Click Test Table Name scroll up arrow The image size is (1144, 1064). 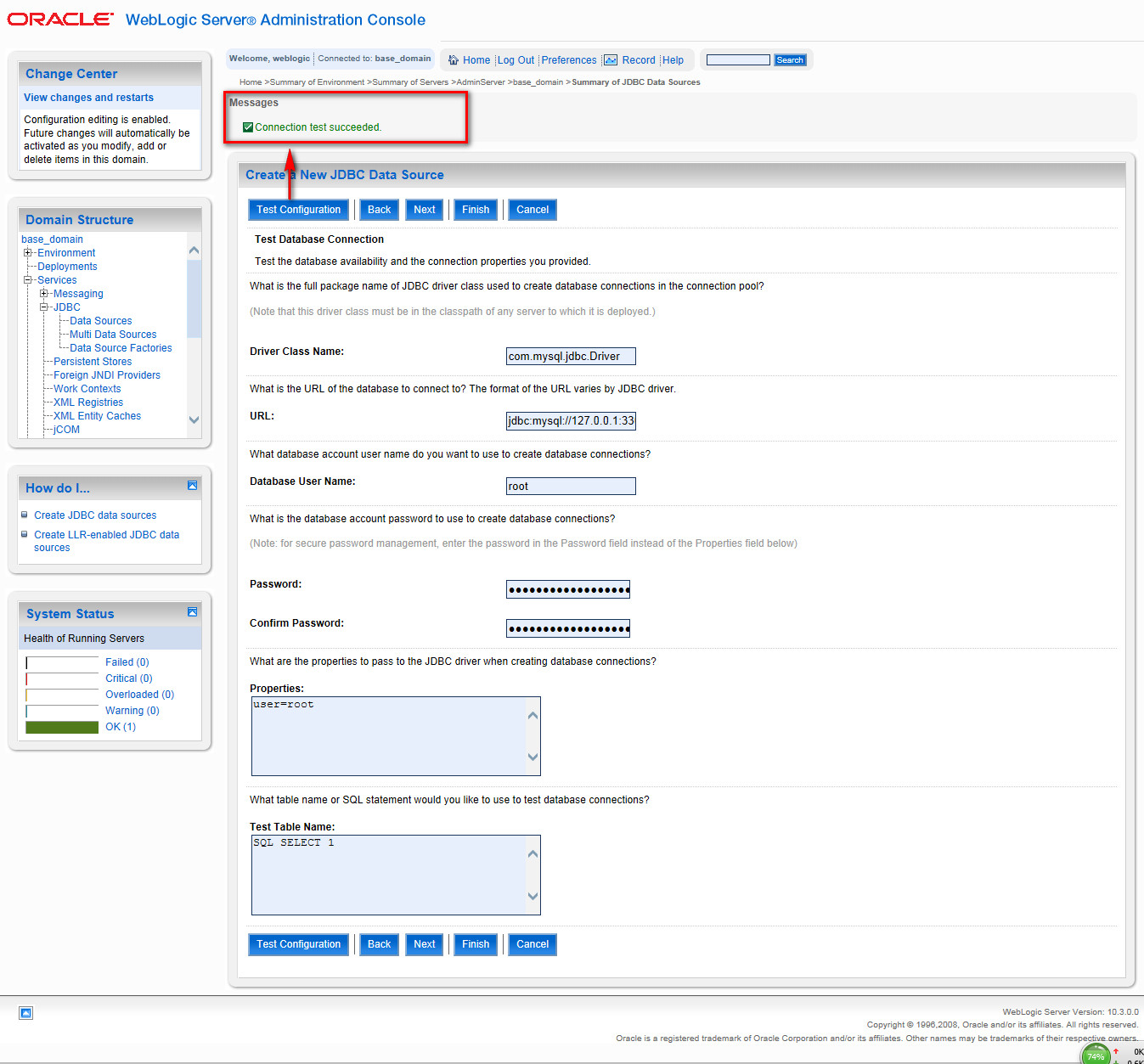tap(533, 853)
